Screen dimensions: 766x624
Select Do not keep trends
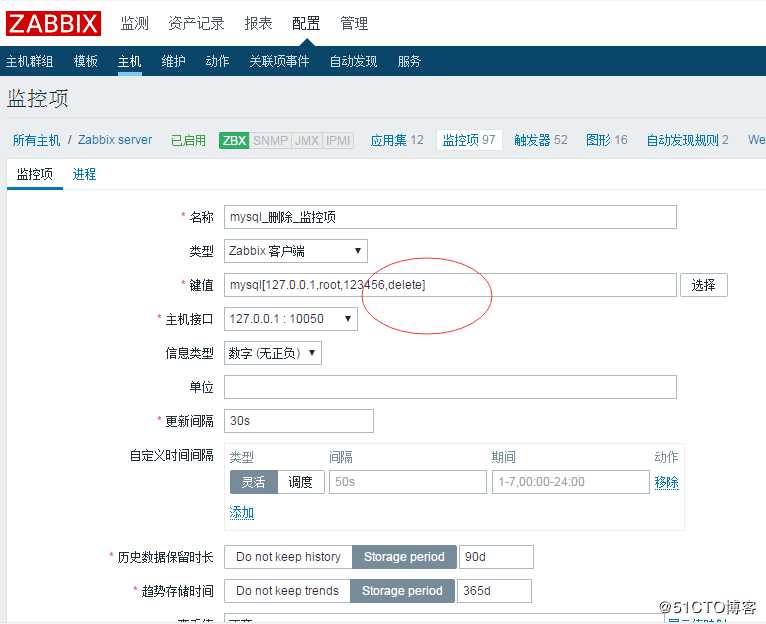287,591
